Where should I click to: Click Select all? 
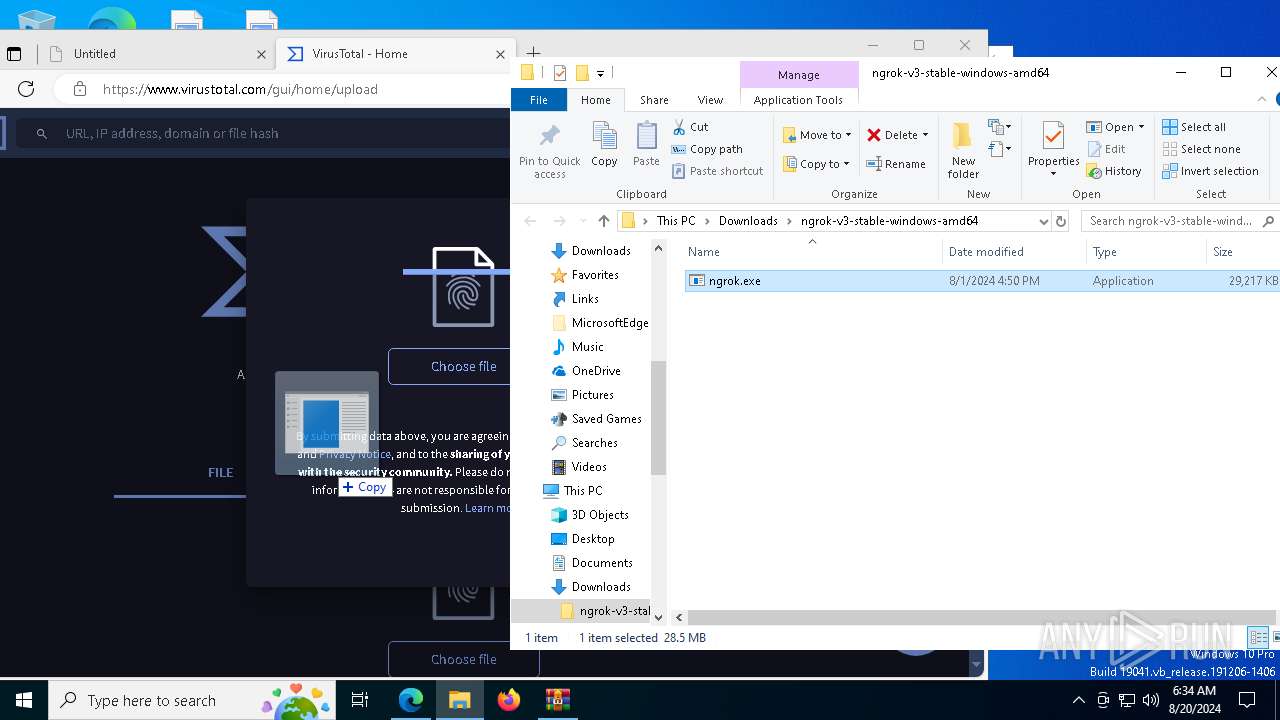click(1194, 127)
